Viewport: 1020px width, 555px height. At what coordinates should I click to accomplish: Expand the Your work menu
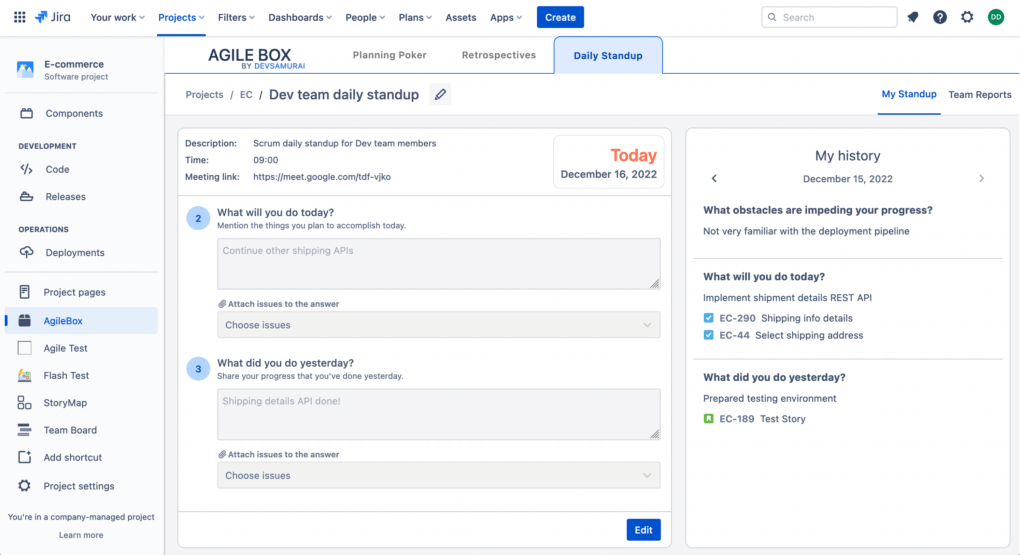(x=117, y=18)
